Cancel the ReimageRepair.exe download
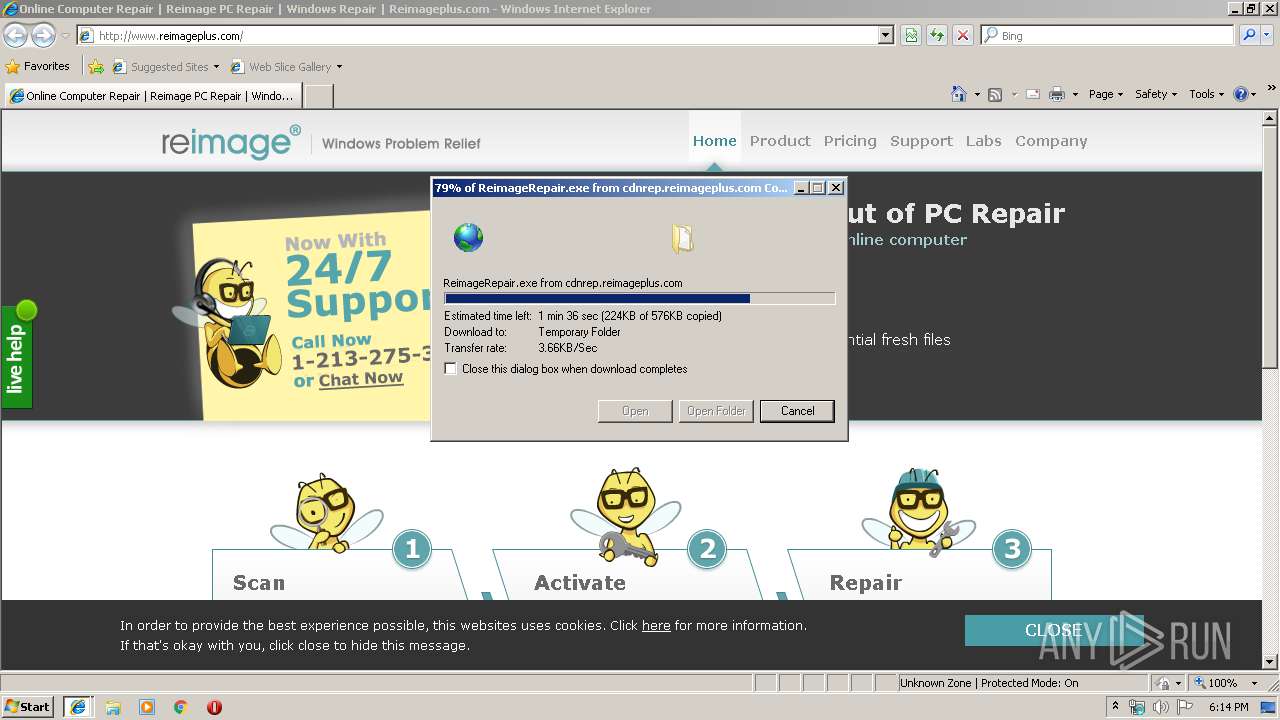The width and height of the screenshot is (1280, 720). pos(797,411)
